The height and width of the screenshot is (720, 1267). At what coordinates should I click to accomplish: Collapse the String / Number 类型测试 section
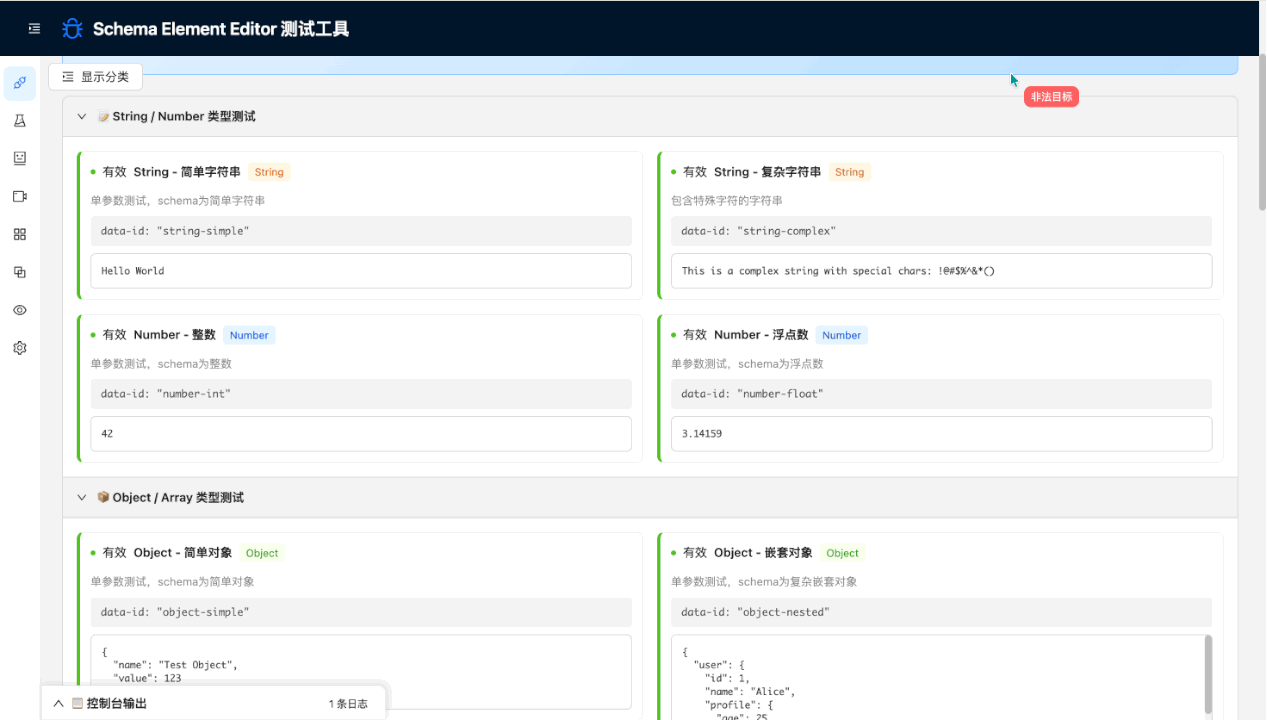coord(82,117)
